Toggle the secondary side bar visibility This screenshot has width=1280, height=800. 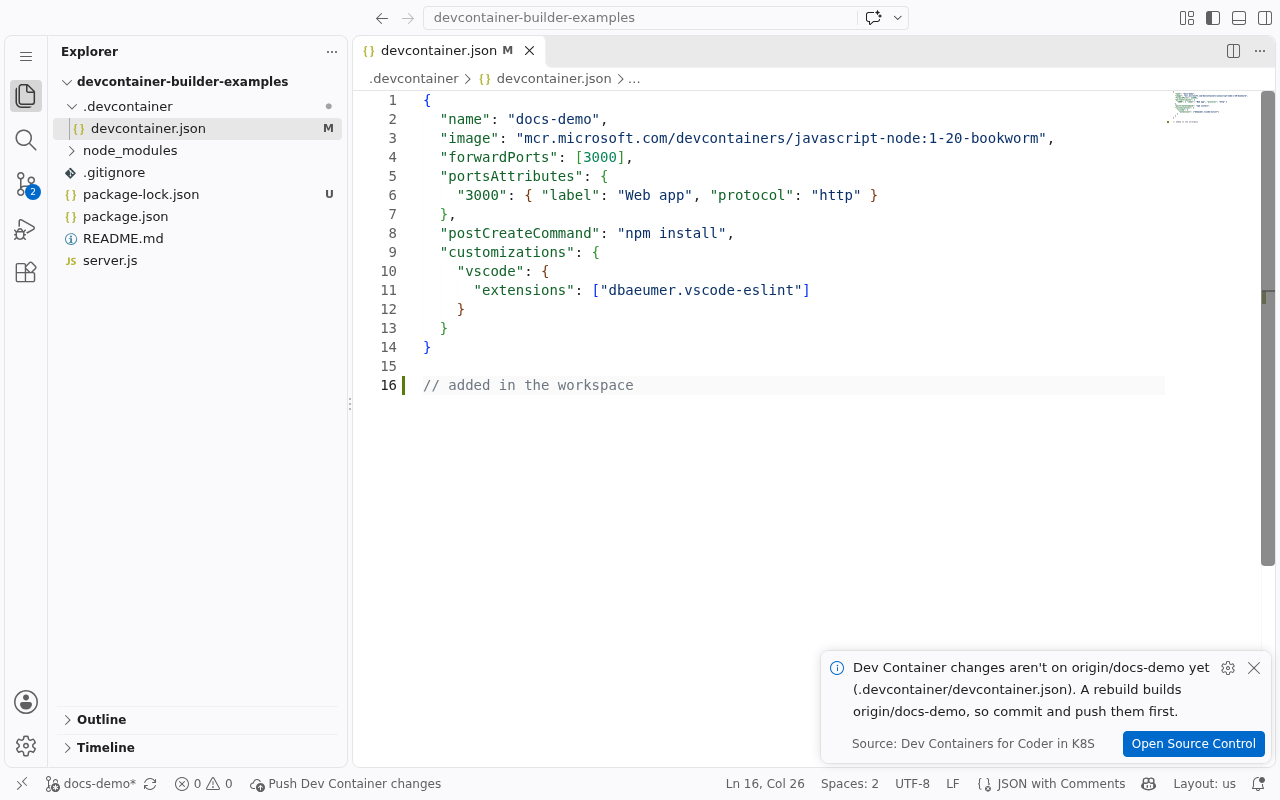[x=1265, y=18]
